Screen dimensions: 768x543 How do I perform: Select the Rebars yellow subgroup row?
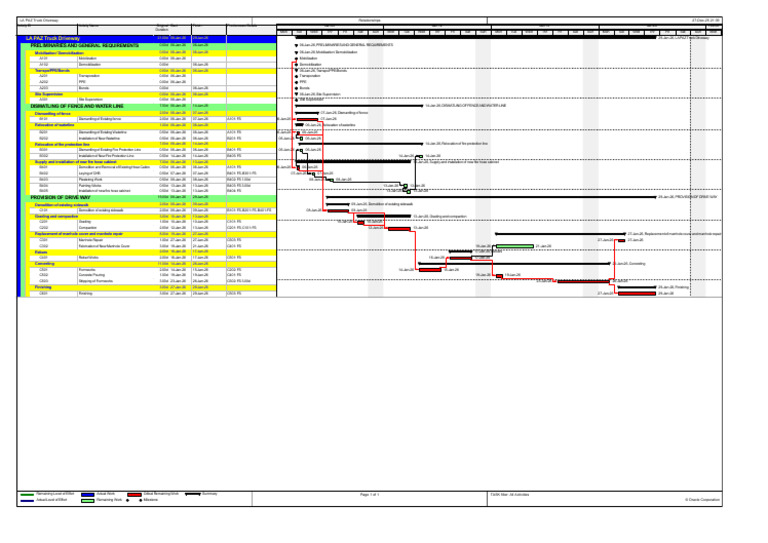pyautogui.click(x=152, y=252)
